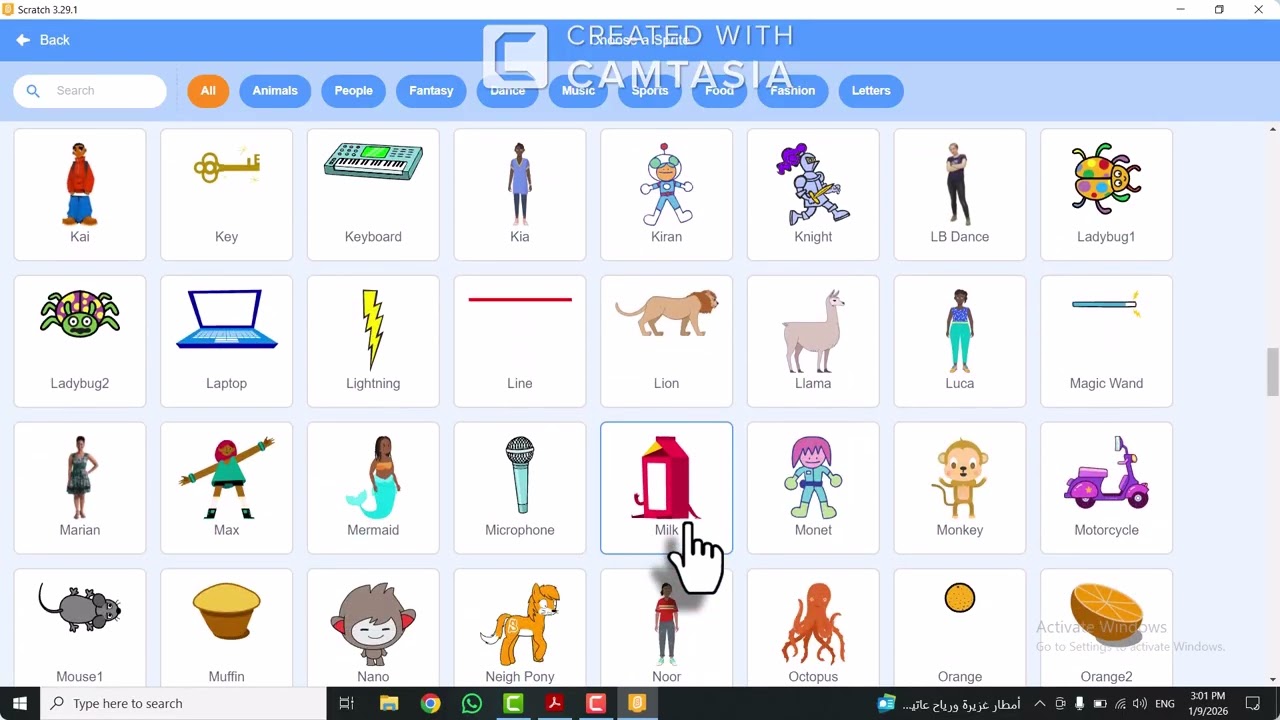Filter sprites by Letters
The image size is (1280, 720).
point(871,91)
